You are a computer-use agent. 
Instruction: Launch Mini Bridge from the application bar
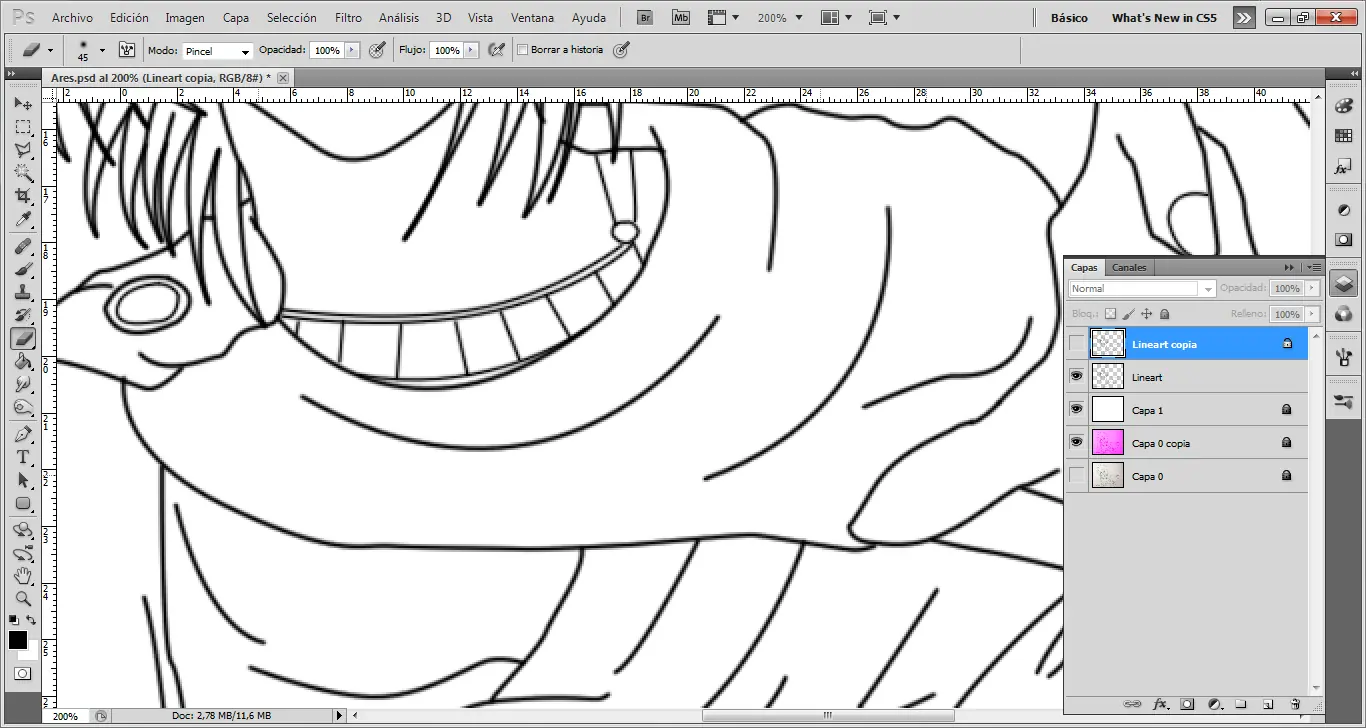click(x=681, y=17)
